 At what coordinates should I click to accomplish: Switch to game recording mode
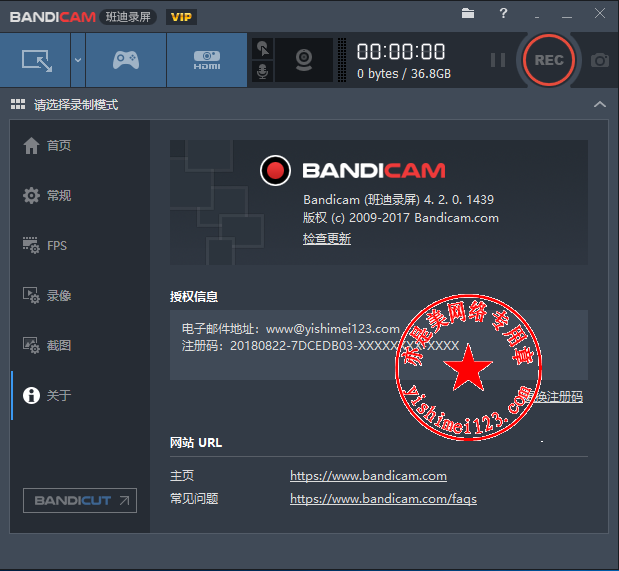coord(126,60)
